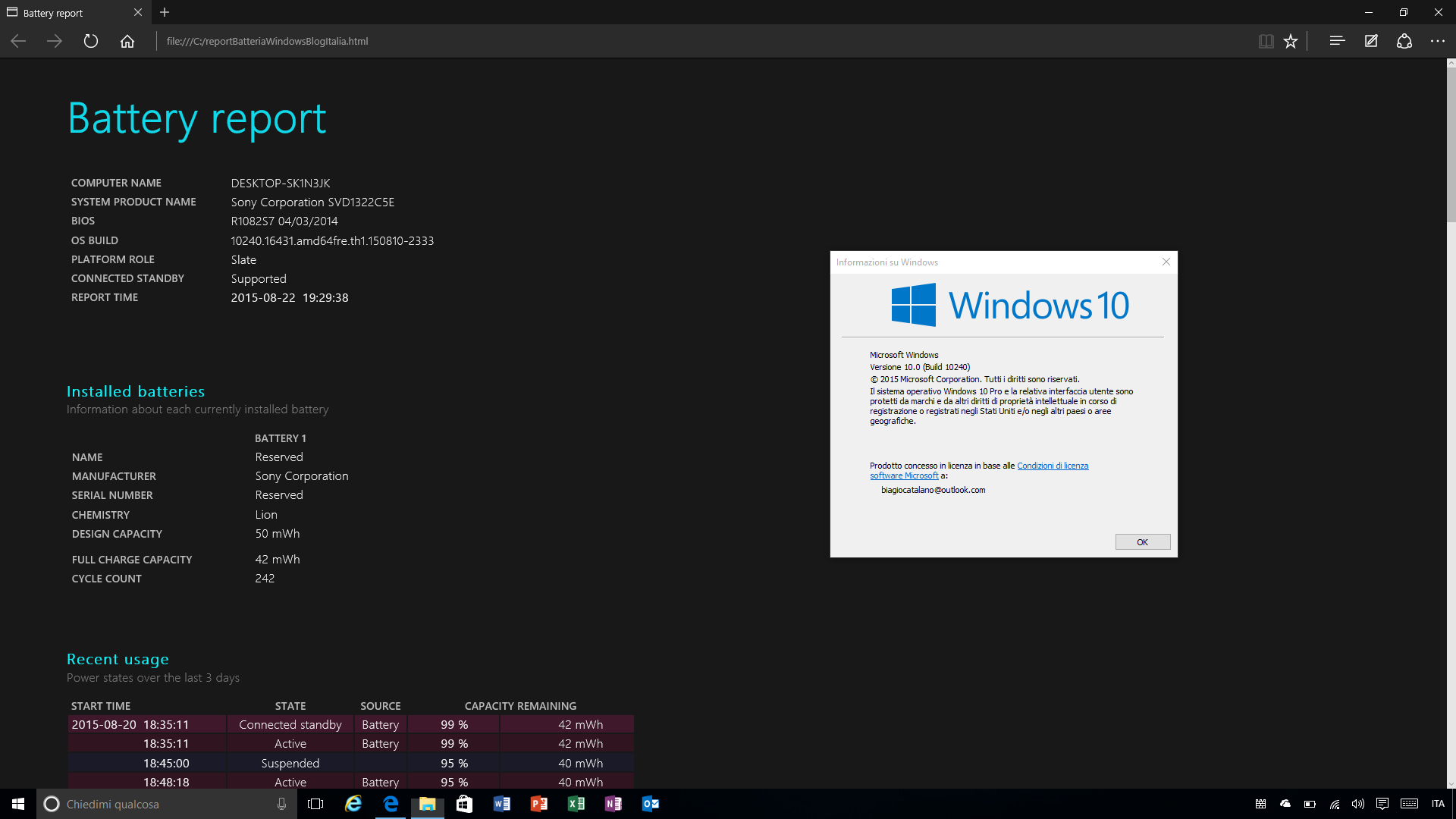Close Informazioni su Windows dialog

tap(1166, 262)
